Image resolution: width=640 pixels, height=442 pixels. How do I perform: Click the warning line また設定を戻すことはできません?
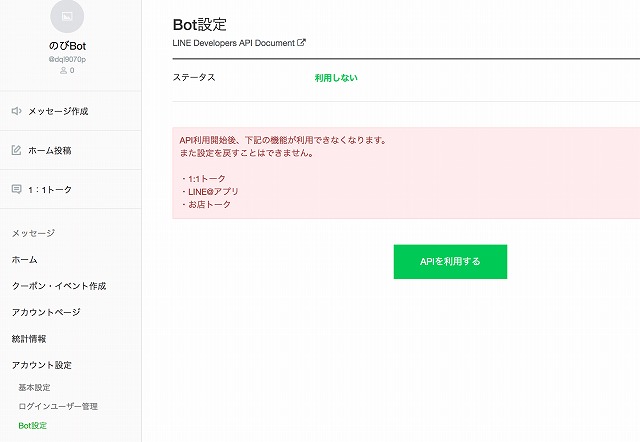click(x=247, y=153)
